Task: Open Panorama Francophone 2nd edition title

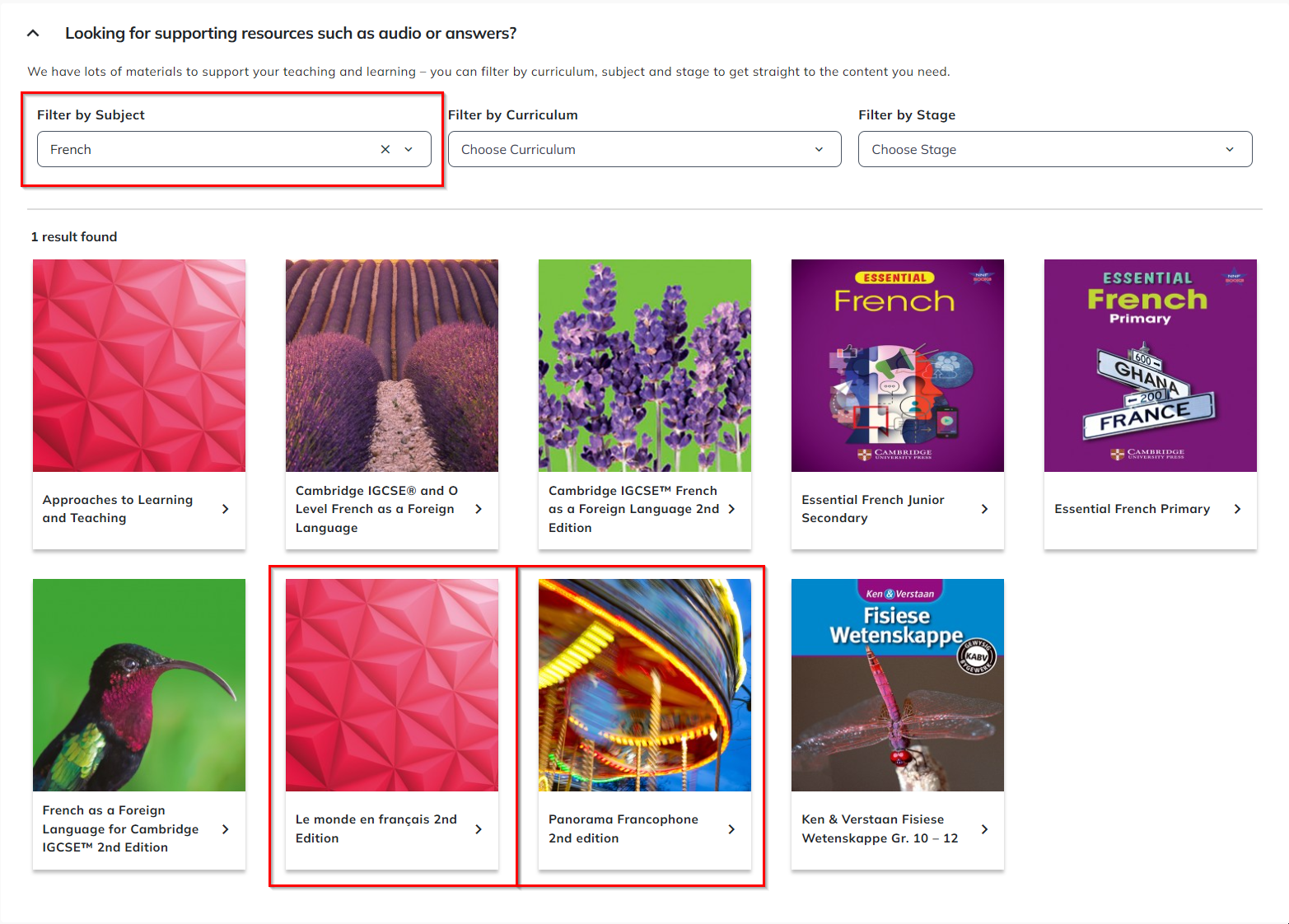Action: point(623,828)
